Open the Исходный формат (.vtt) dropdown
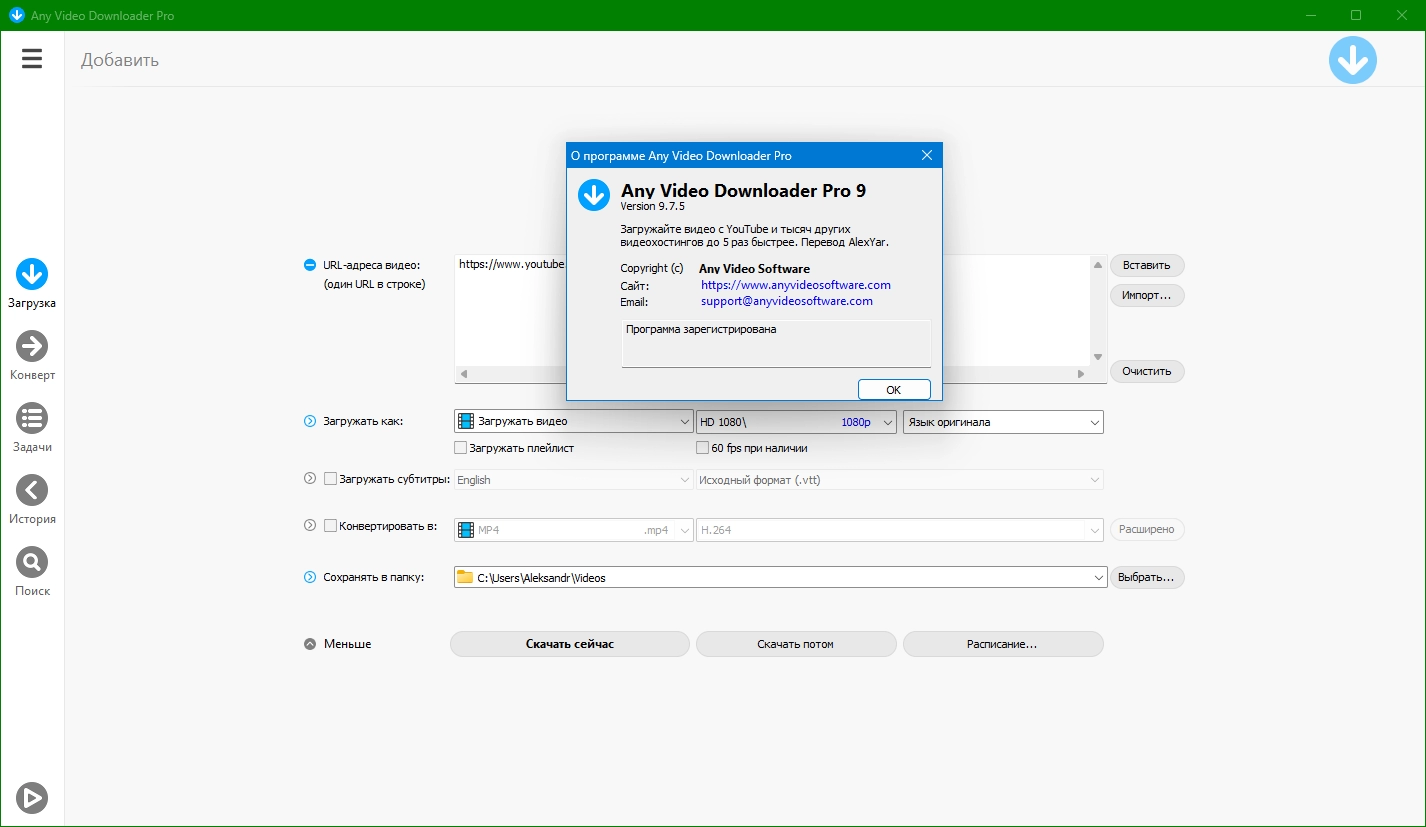The height and width of the screenshot is (827, 1426). (x=900, y=480)
